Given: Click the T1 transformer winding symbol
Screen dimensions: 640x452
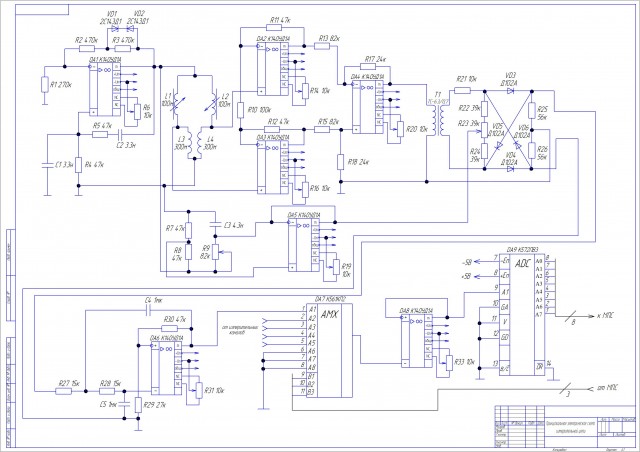Looking at the screenshot, I should 438,122.
